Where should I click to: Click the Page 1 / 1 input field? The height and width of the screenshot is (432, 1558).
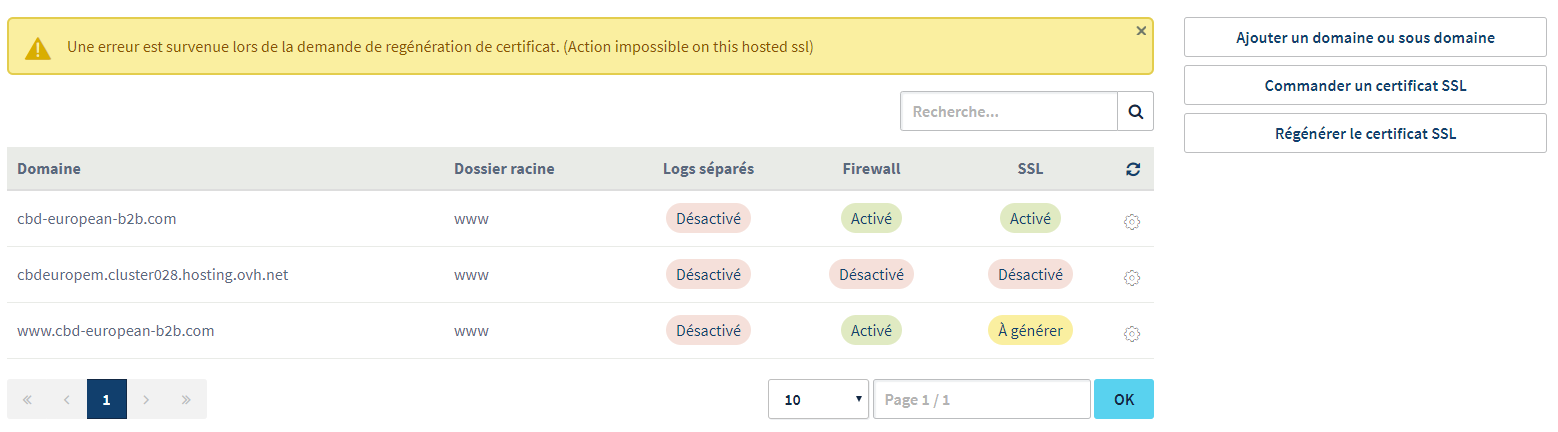click(981, 400)
